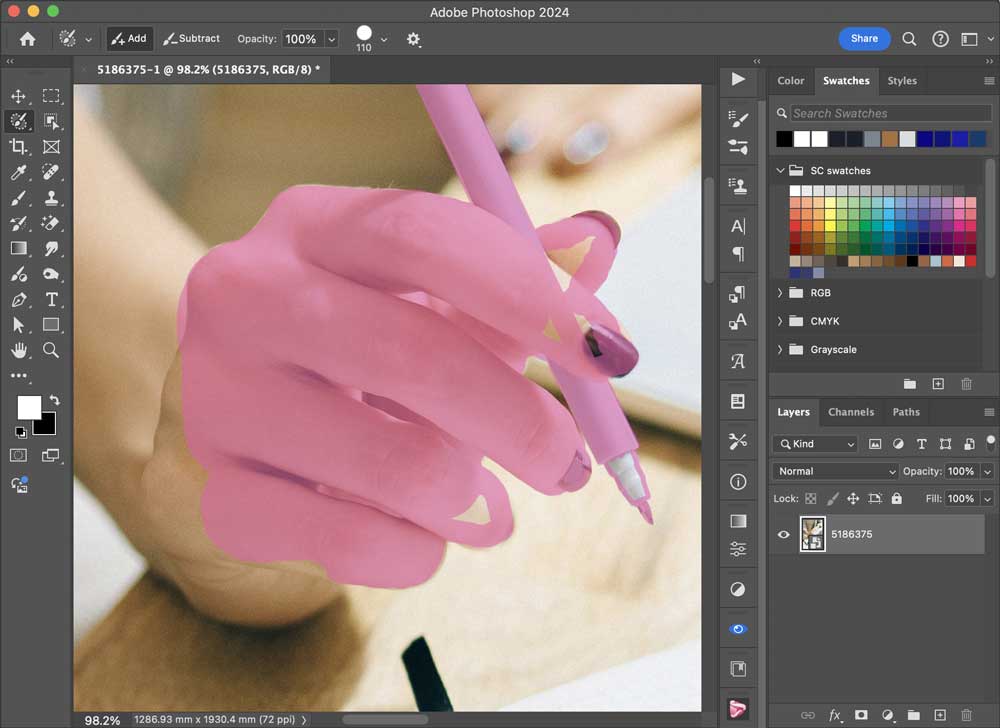The image size is (1000, 728).
Task: Open the brush settings gear icon
Action: pos(413,39)
